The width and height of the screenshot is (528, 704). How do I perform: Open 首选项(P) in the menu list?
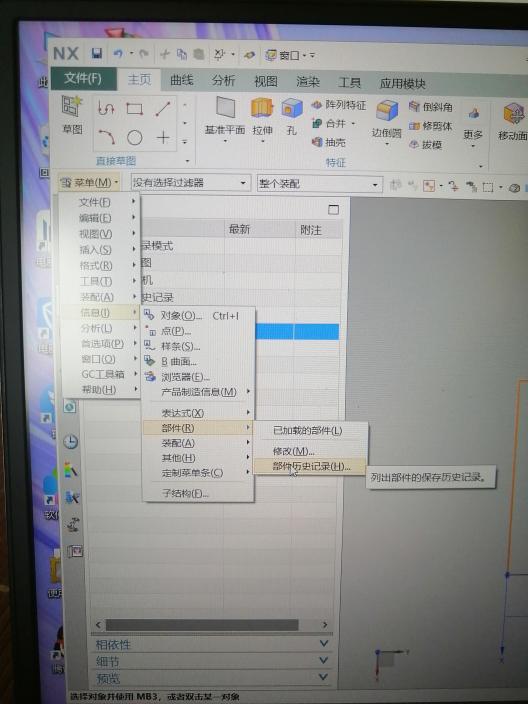coord(101,343)
